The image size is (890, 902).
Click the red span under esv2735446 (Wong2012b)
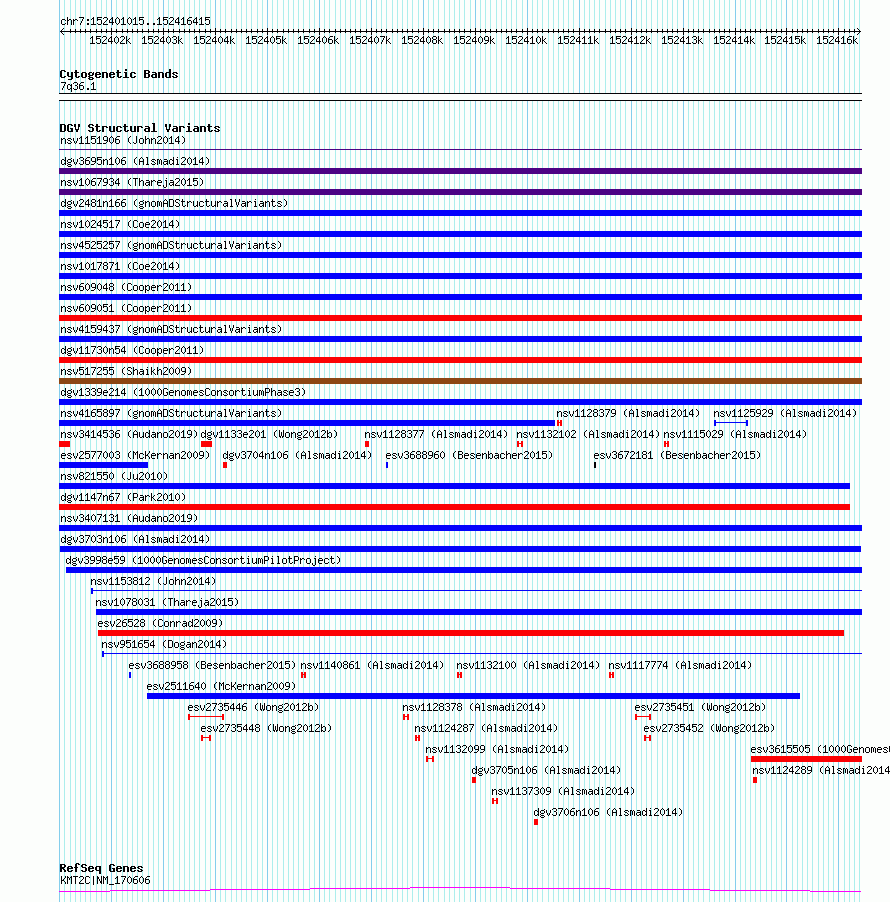tap(206, 717)
